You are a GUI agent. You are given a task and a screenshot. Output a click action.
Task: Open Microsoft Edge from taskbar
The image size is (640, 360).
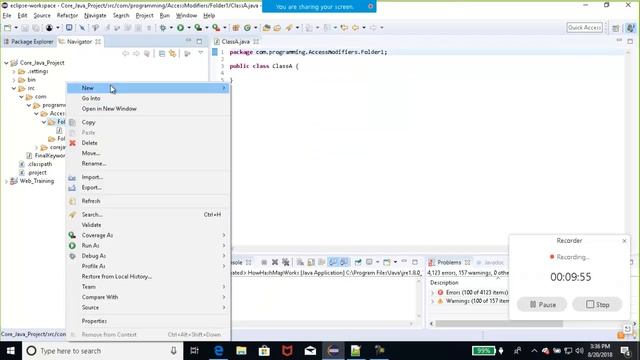tap(218, 351)
